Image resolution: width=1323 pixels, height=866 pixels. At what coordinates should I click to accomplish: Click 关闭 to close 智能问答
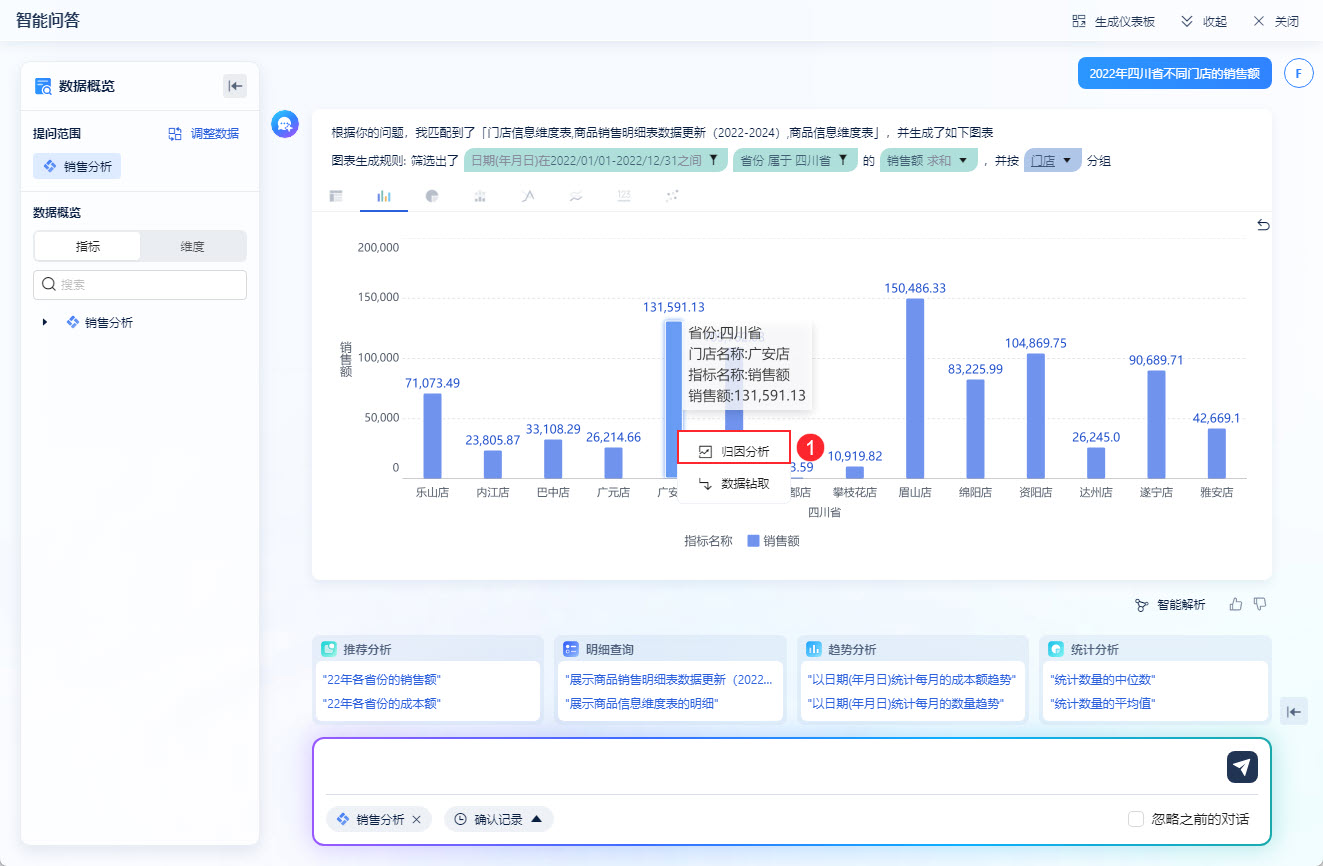coord(1276,21)
